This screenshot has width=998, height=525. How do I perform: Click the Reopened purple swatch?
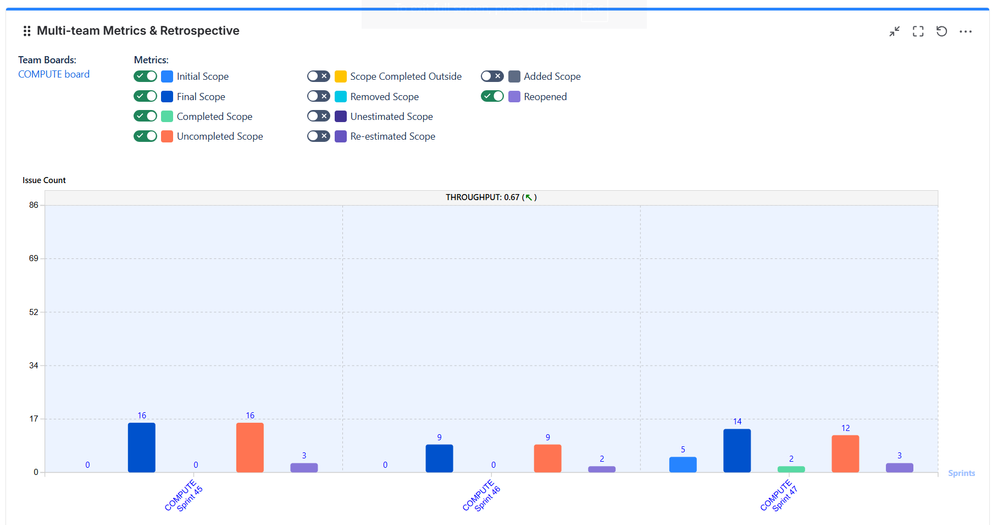514,97
